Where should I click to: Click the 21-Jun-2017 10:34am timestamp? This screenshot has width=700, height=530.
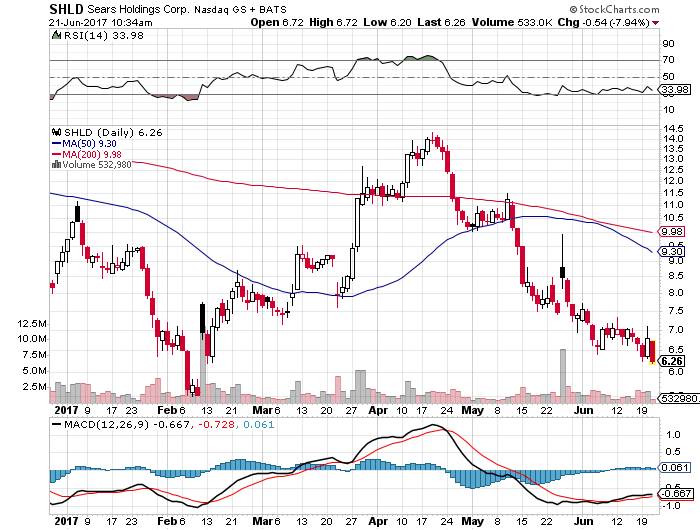pyautogui.click(x=100, y=22)
